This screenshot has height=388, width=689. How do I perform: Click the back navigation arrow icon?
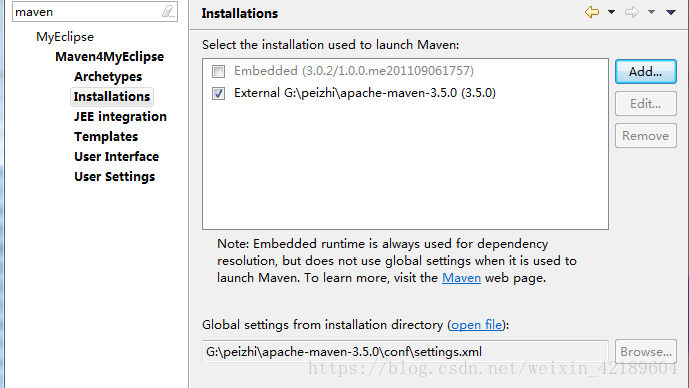click(592, 12)
